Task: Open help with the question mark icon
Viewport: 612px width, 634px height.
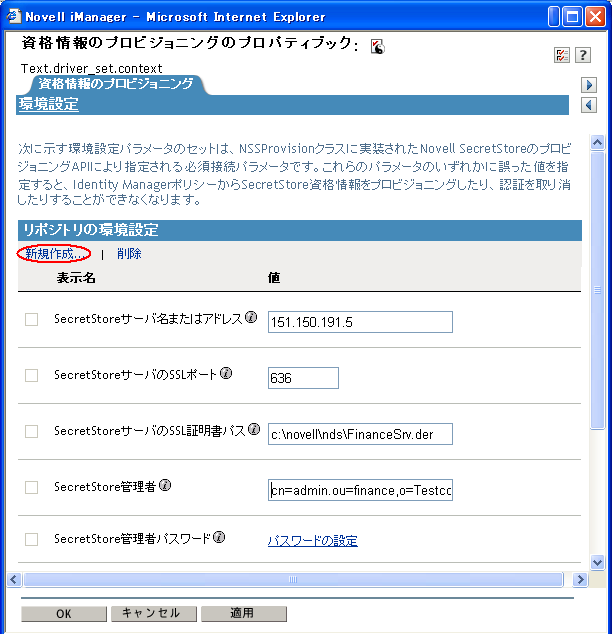Action: [583, 55]
